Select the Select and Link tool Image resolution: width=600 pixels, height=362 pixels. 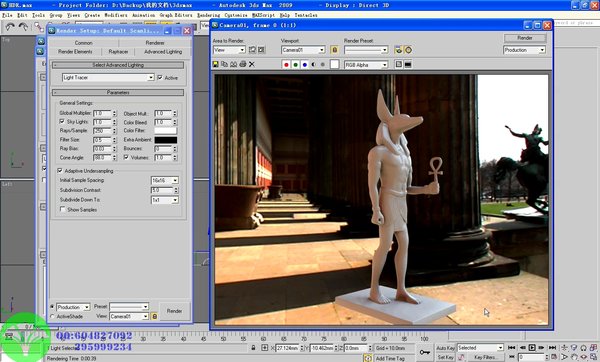(38, 26)
